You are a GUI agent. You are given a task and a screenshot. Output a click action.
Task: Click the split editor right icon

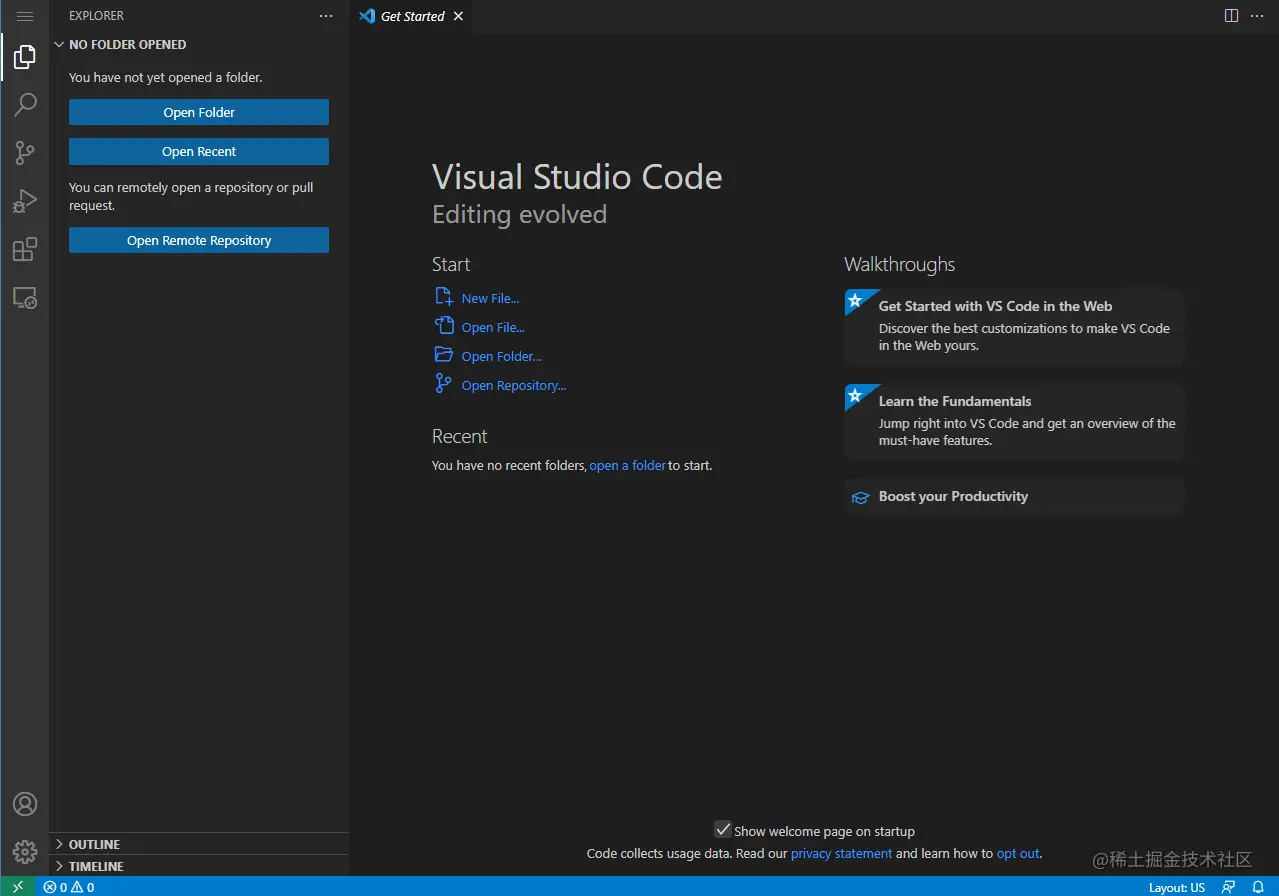tap(1231, 16)
